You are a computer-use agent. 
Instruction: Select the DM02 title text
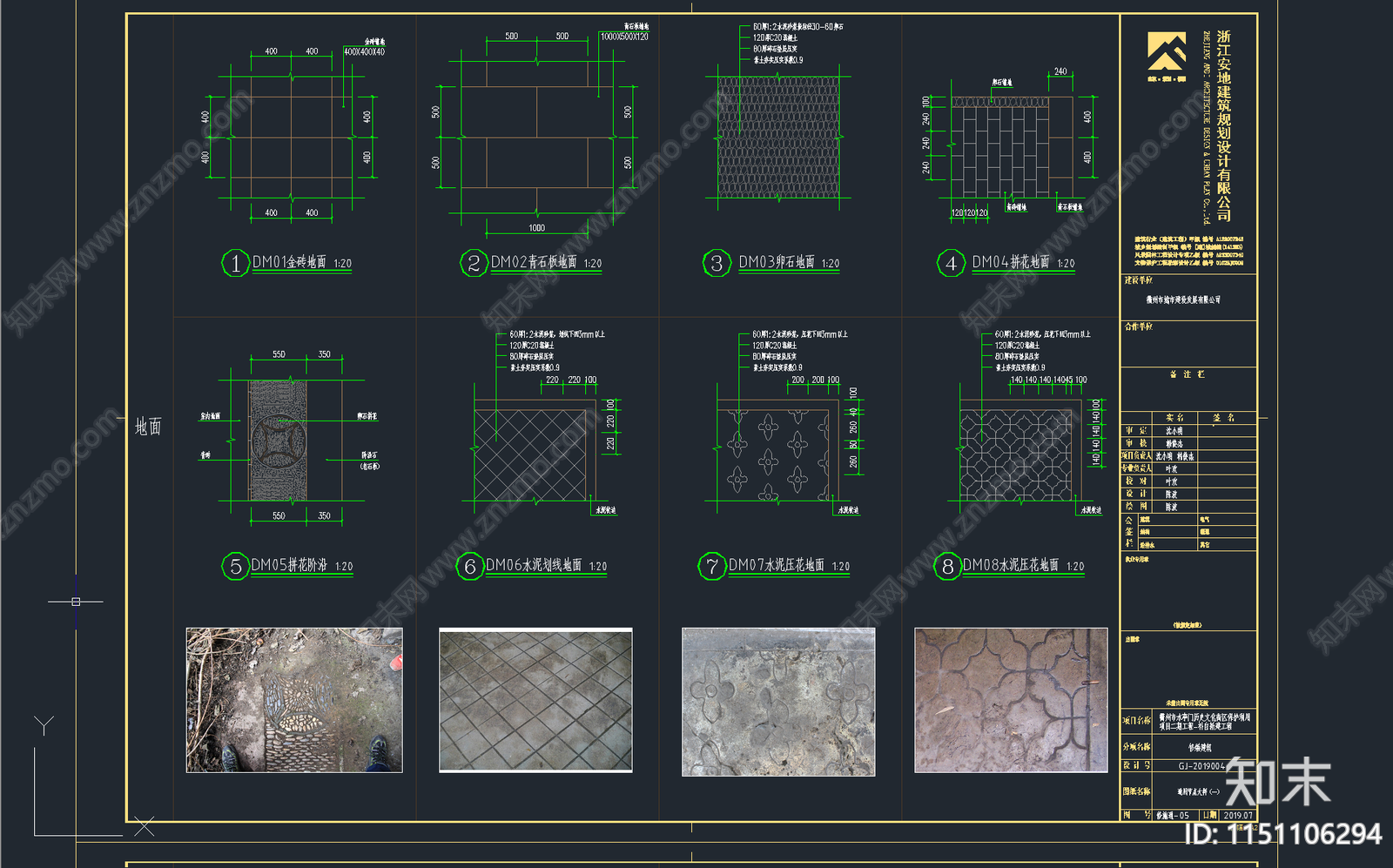point(534,262)
